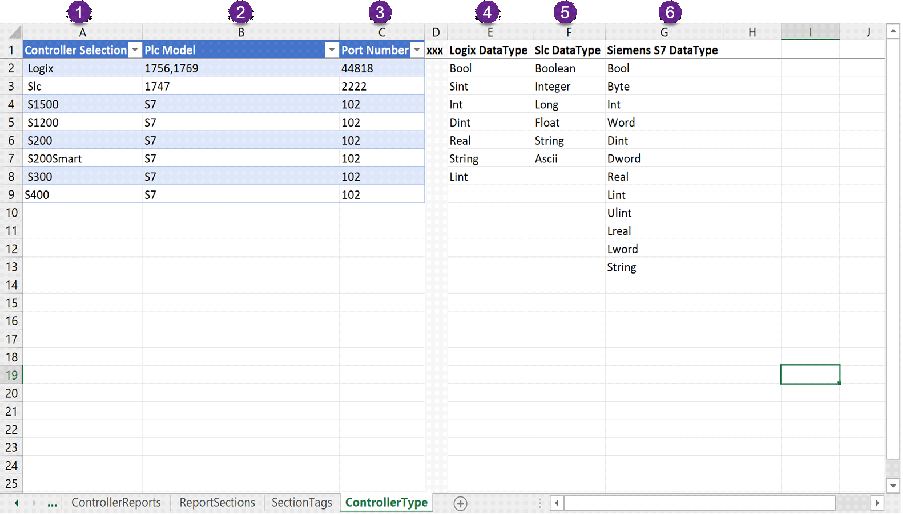Show hidden sheet tabs ellipsis

tap(52, 504)
